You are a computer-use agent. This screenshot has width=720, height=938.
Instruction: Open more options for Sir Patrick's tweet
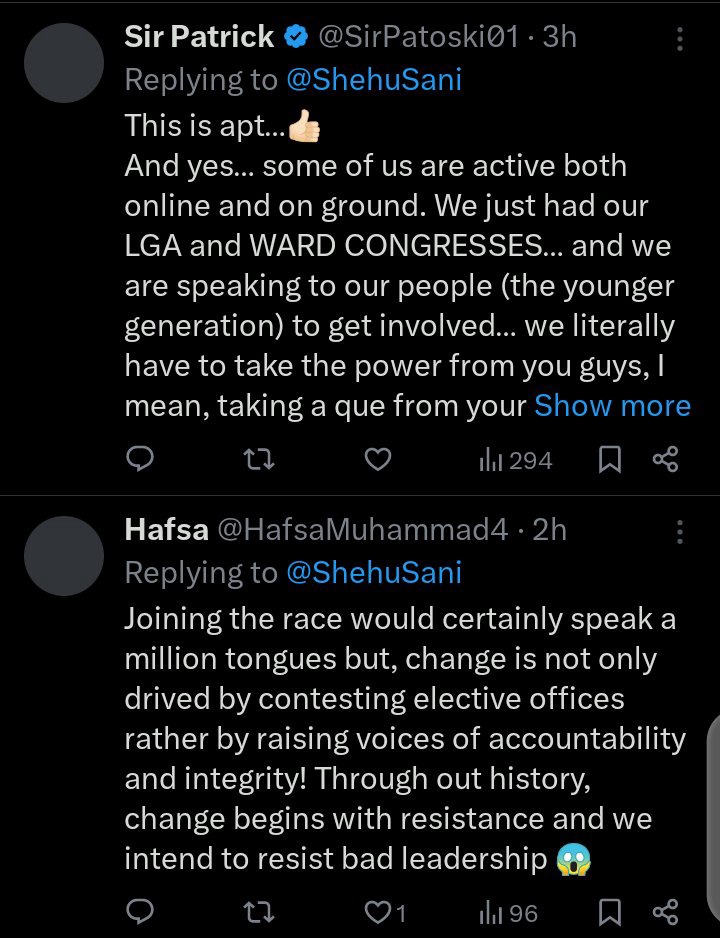tap(680, 39)
